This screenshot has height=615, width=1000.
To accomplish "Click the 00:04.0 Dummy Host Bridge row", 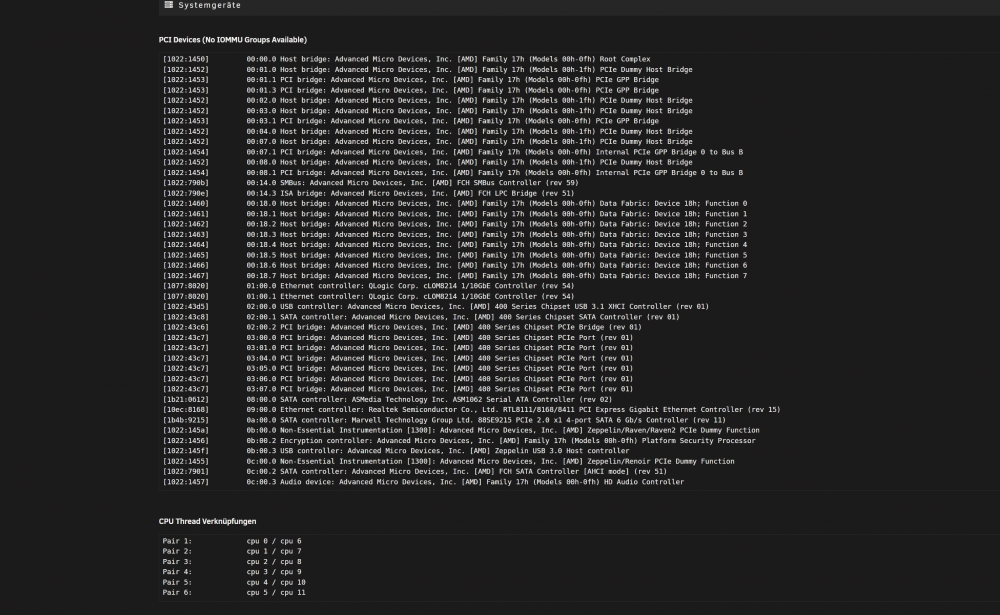I will point(427,131).
